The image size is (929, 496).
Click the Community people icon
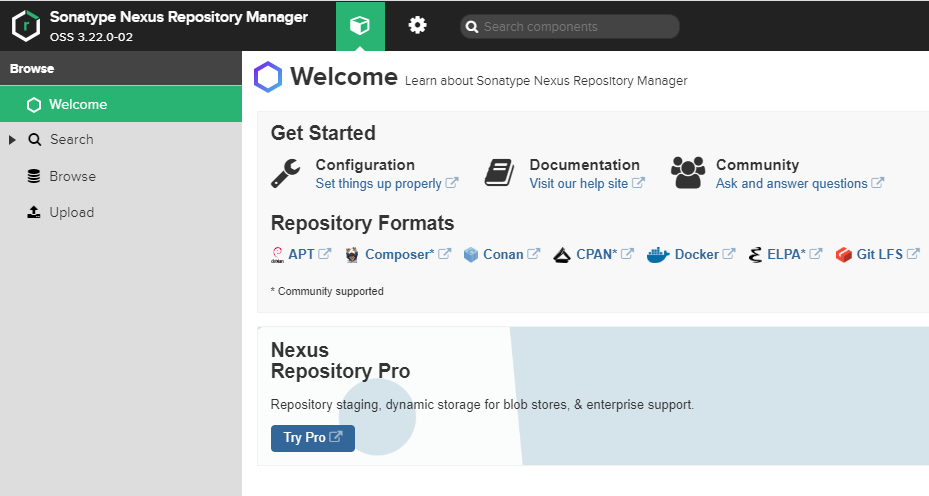click(688, 172)
